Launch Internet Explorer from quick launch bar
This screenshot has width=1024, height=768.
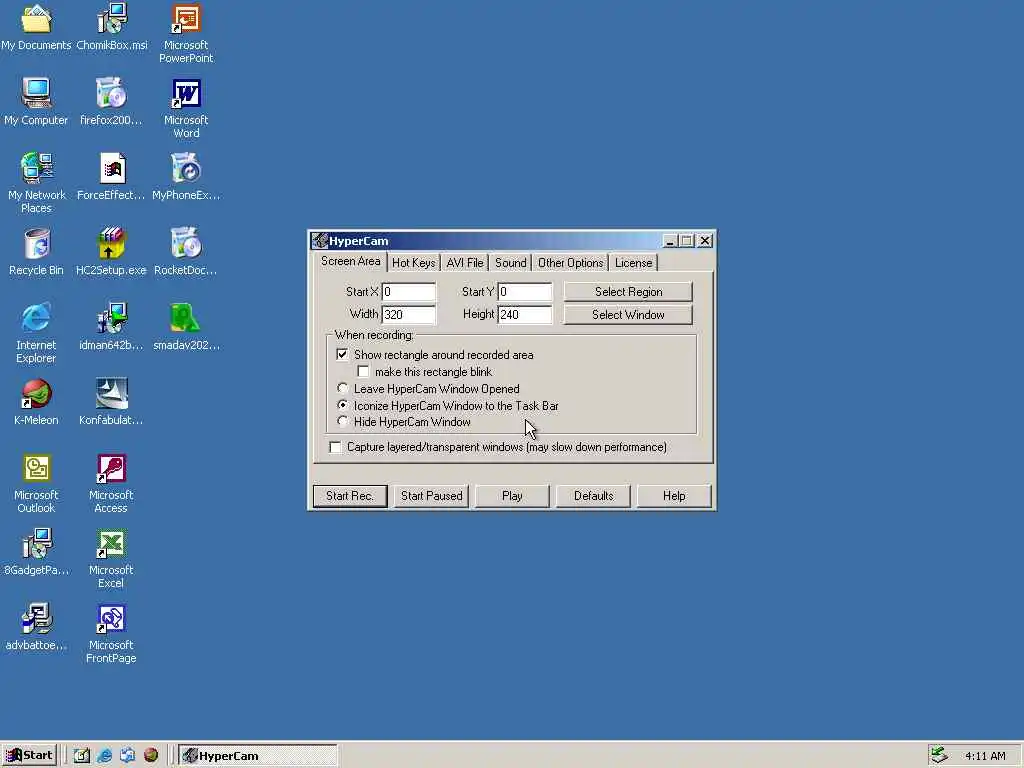click(104, 756)
